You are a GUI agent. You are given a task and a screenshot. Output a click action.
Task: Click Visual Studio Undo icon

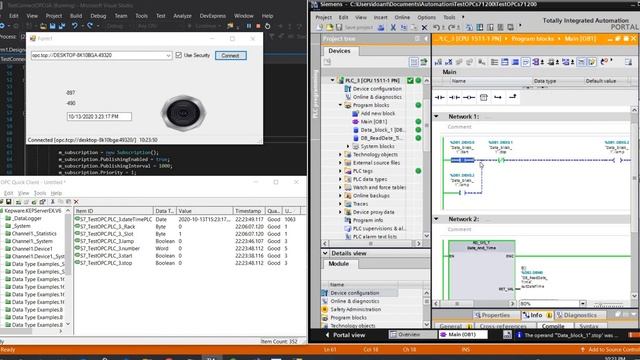[x=74, y=26]
